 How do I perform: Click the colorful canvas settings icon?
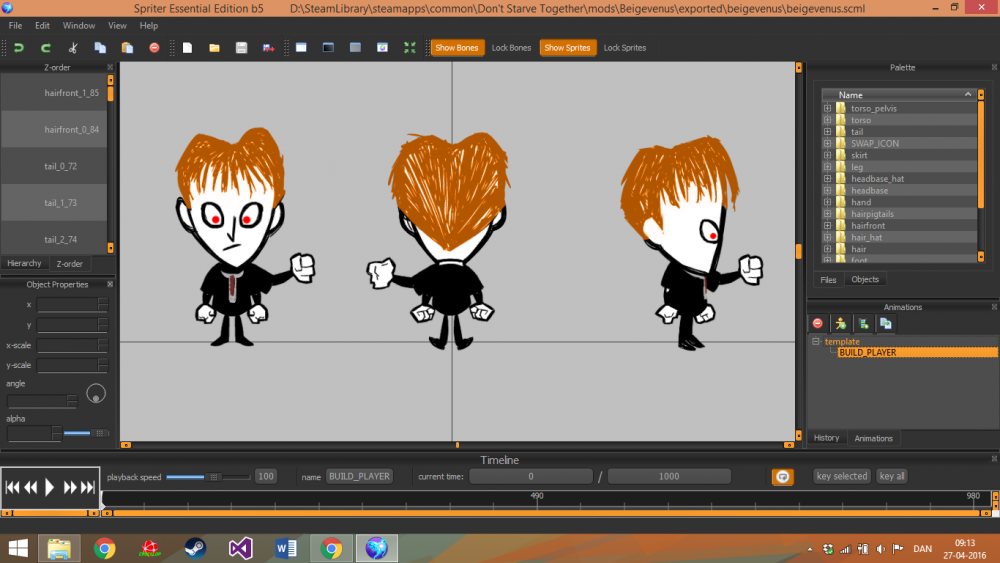382,48
